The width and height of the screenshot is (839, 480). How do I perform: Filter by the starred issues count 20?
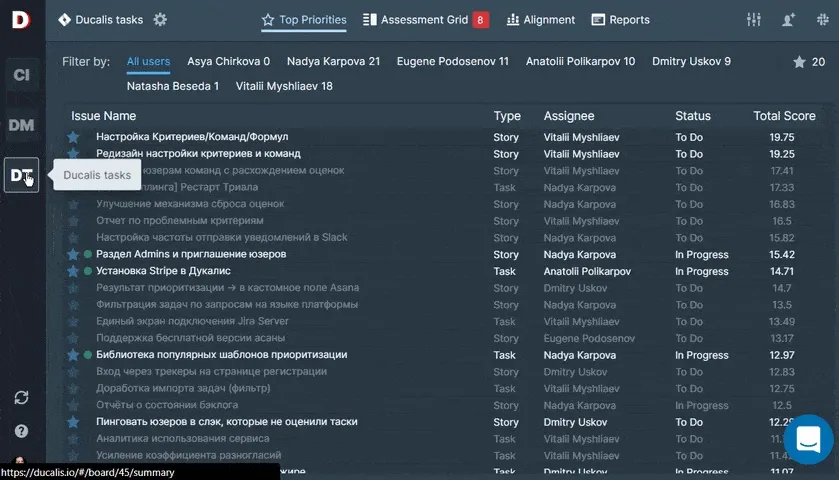[809, 62]
